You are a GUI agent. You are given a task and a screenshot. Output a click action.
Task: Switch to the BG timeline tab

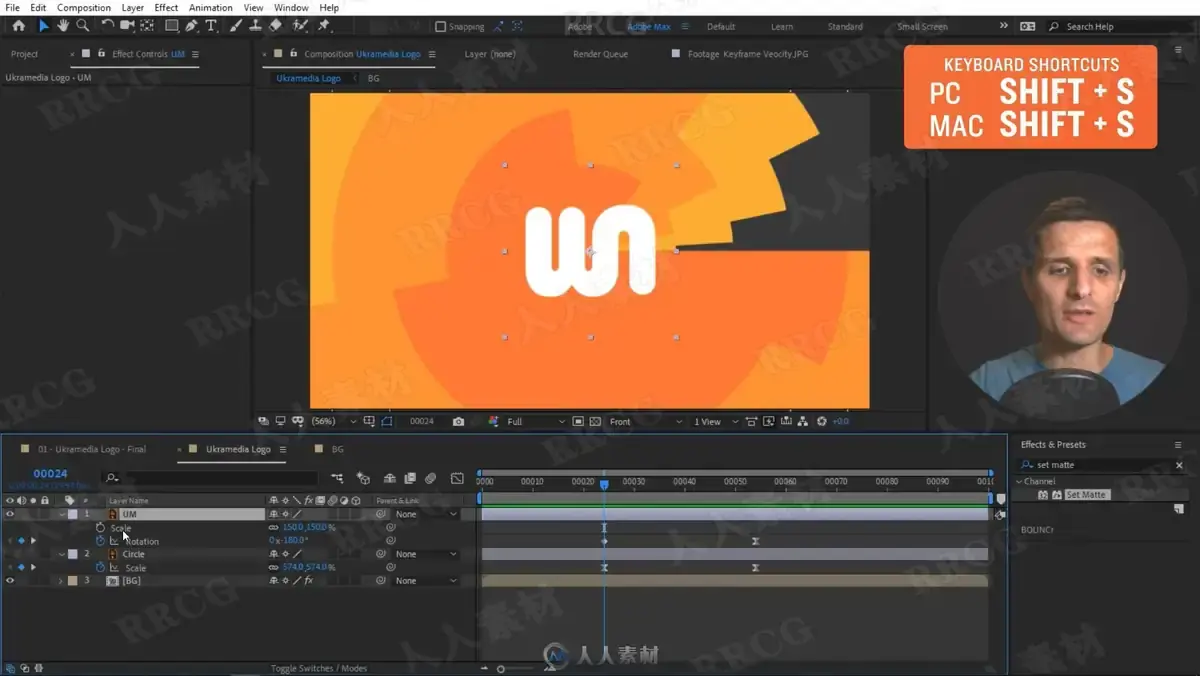337,449
